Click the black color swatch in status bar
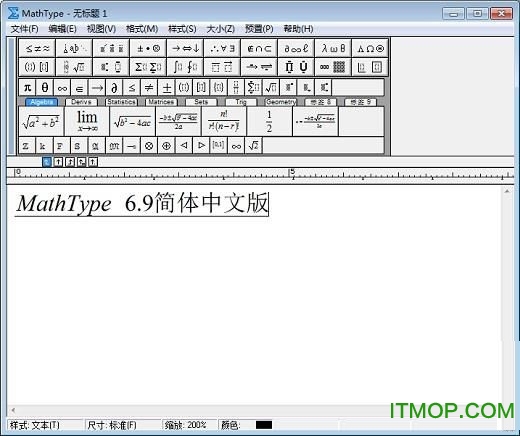This screenshot has height=436, width=520. (x=264, y=425)
